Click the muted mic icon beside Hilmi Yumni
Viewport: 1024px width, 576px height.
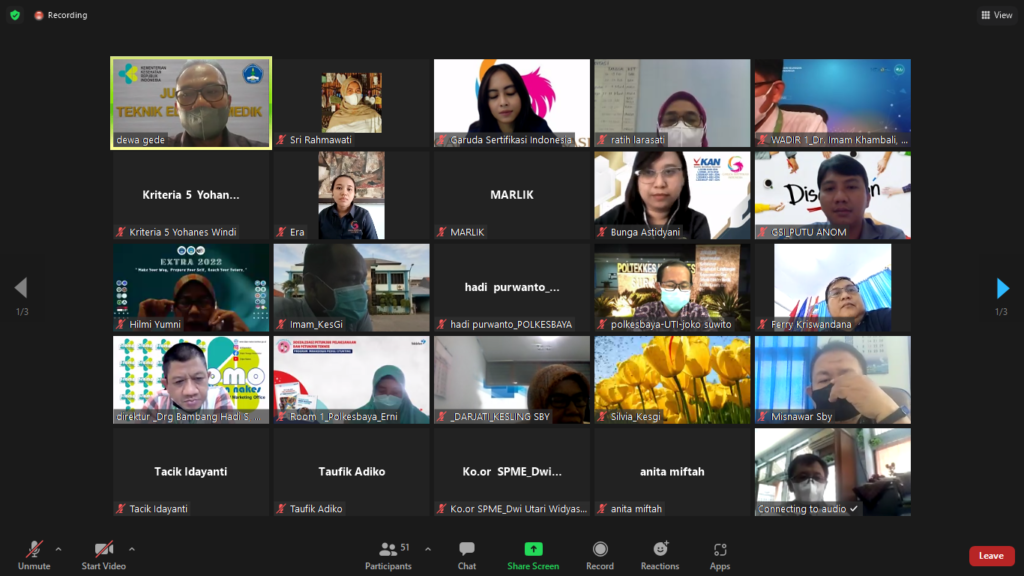click(121, 324)
